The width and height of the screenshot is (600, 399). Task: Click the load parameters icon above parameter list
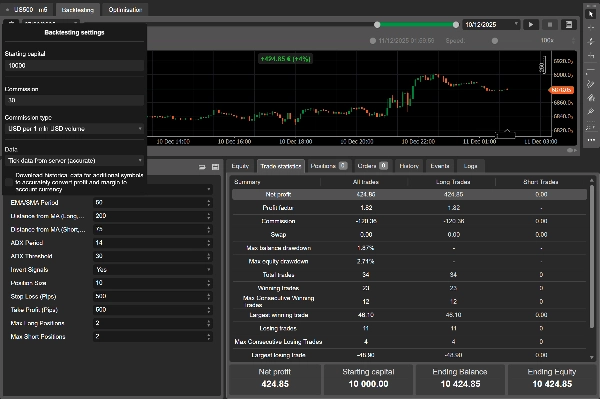coord(202,167)
